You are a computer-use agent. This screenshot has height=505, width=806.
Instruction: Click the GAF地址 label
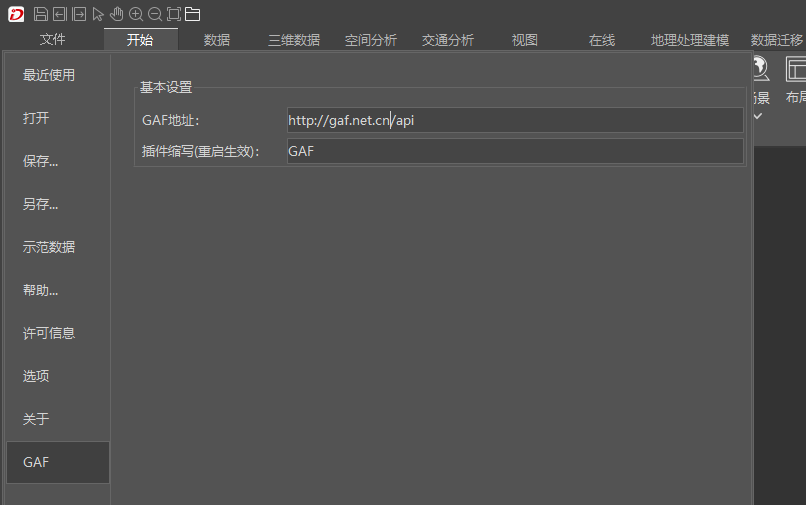(x=171, y=120)
